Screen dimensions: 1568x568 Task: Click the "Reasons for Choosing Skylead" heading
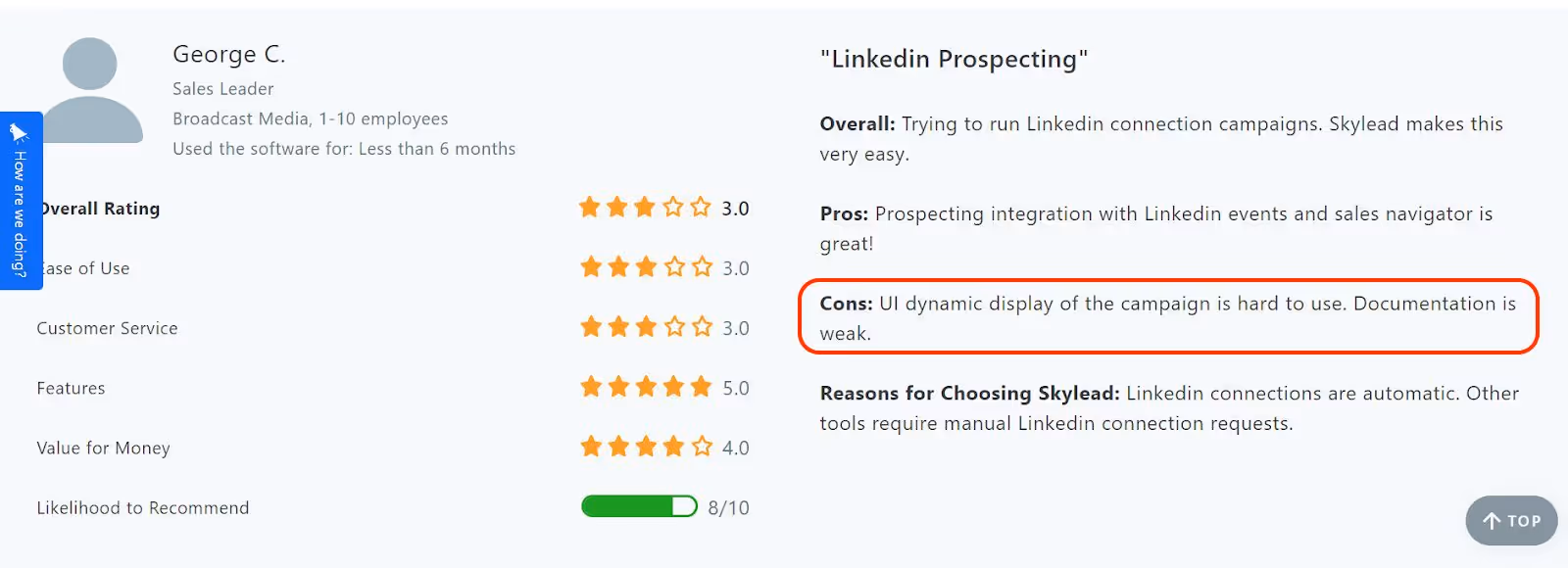click(970, 393)
